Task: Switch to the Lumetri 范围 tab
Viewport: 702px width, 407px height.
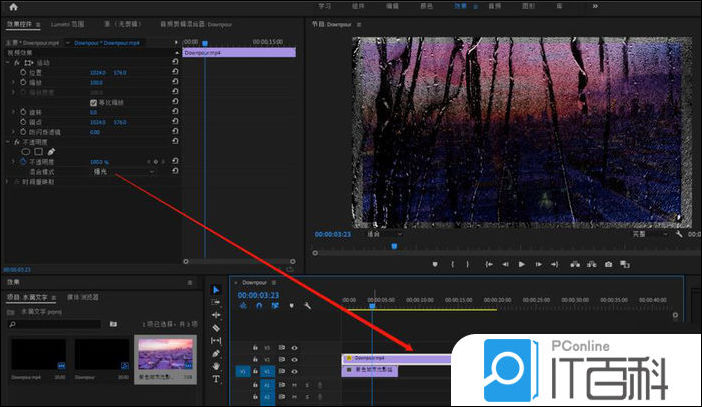Action: point(65,22)
